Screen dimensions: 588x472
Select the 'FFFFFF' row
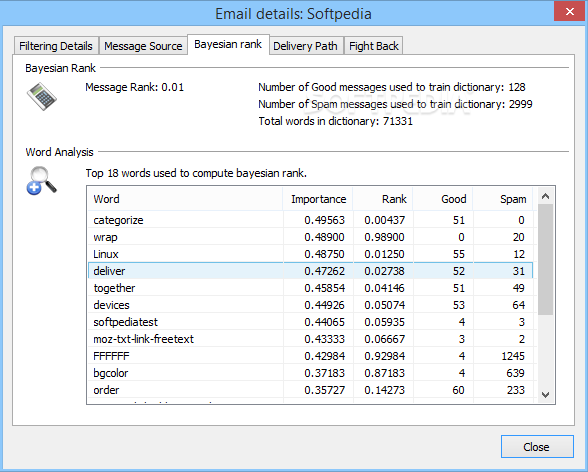click(310, 356)
